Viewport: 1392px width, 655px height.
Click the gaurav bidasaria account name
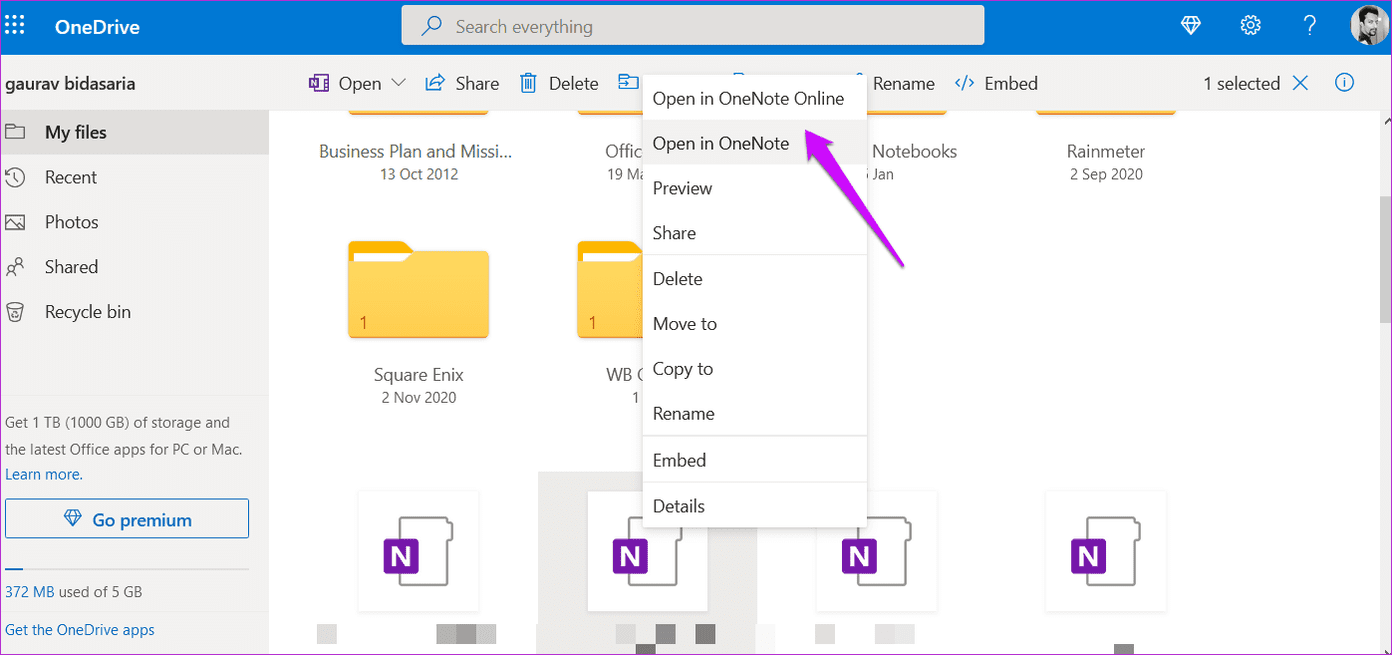[70, 84]
